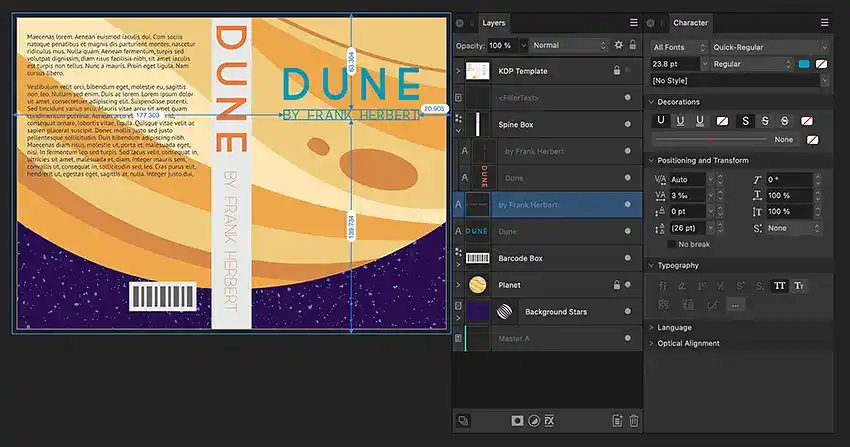This screenshot has height=447, width=850.
Task: Toggle visibility of Master A layer
Action: pyautogui.click(x=627, y=338)
